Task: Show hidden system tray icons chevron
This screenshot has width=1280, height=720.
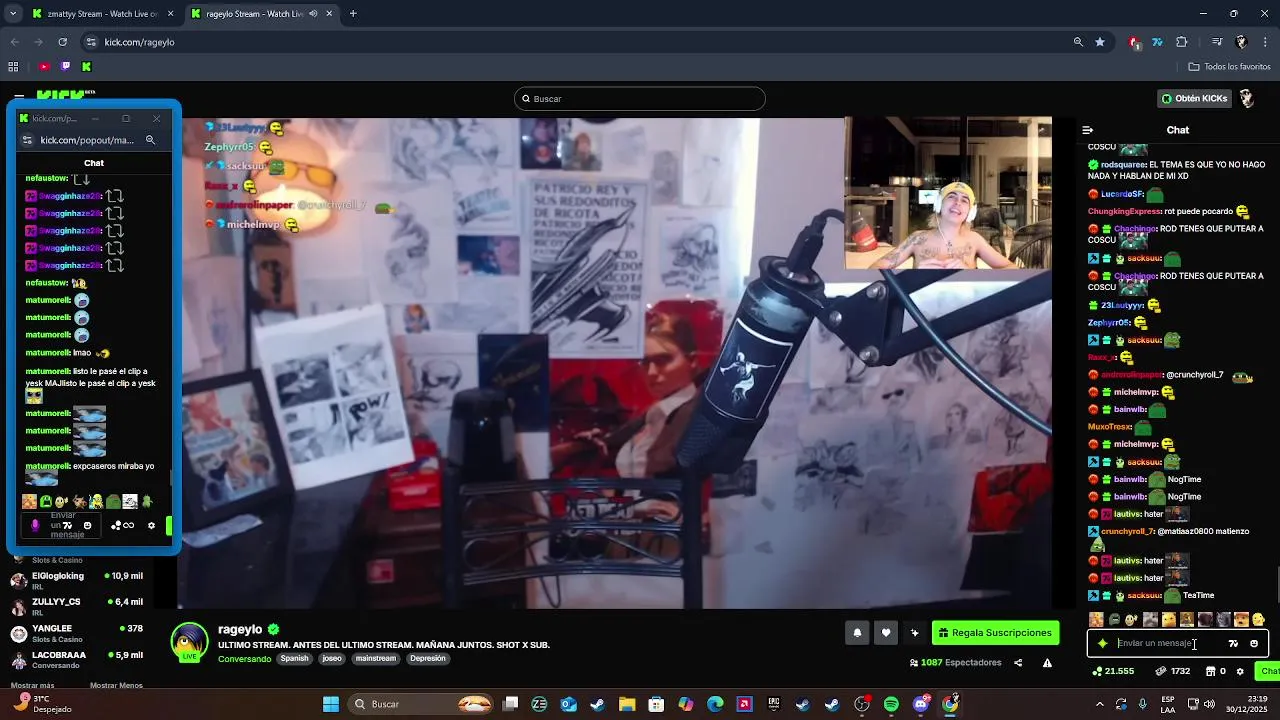Action: 1100,704
